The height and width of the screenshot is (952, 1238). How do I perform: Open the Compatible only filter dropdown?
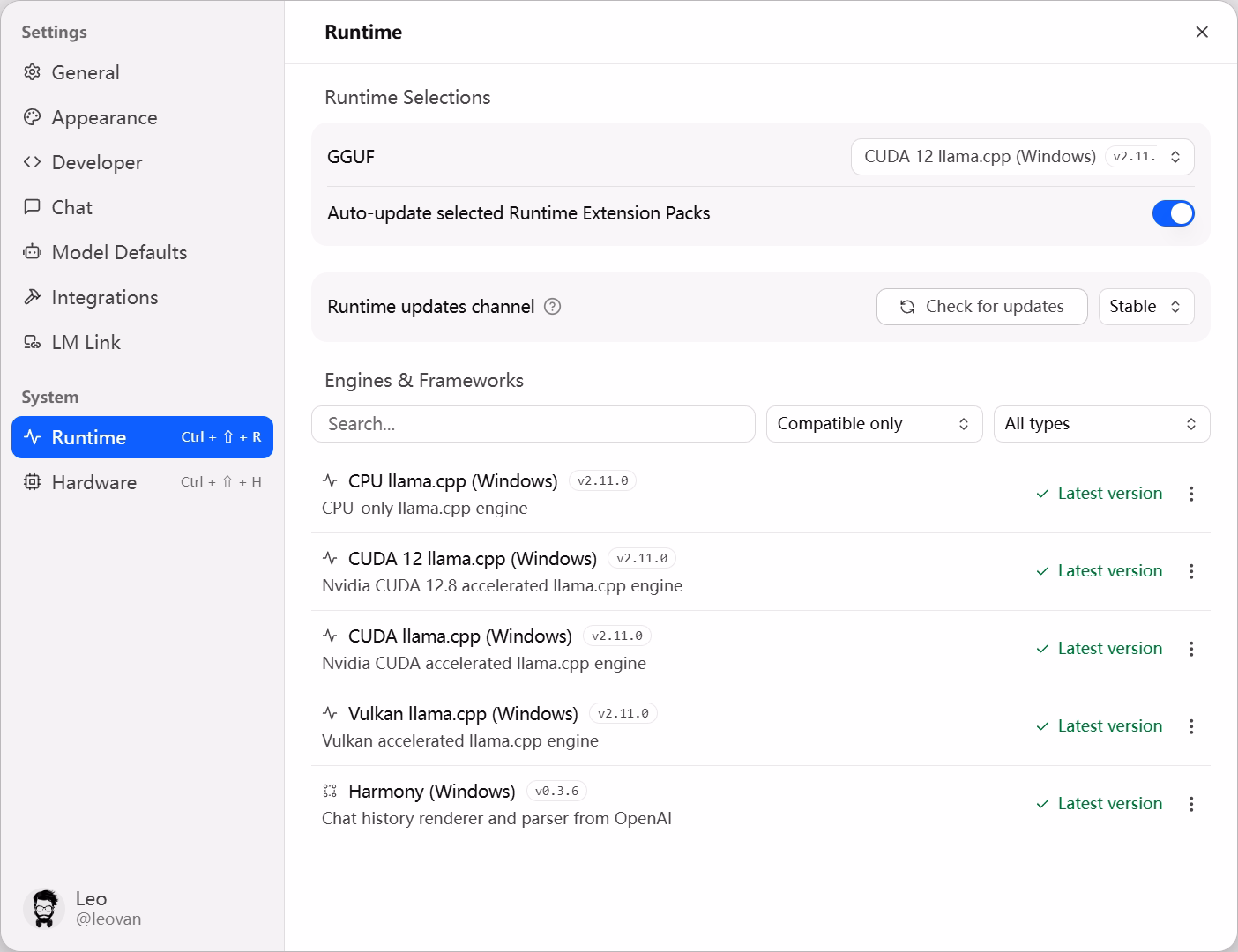(873, 424)
